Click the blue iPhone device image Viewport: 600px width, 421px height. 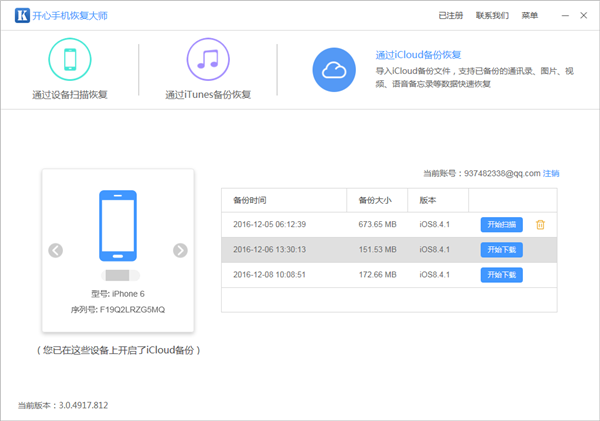click(x=118, y=226)
